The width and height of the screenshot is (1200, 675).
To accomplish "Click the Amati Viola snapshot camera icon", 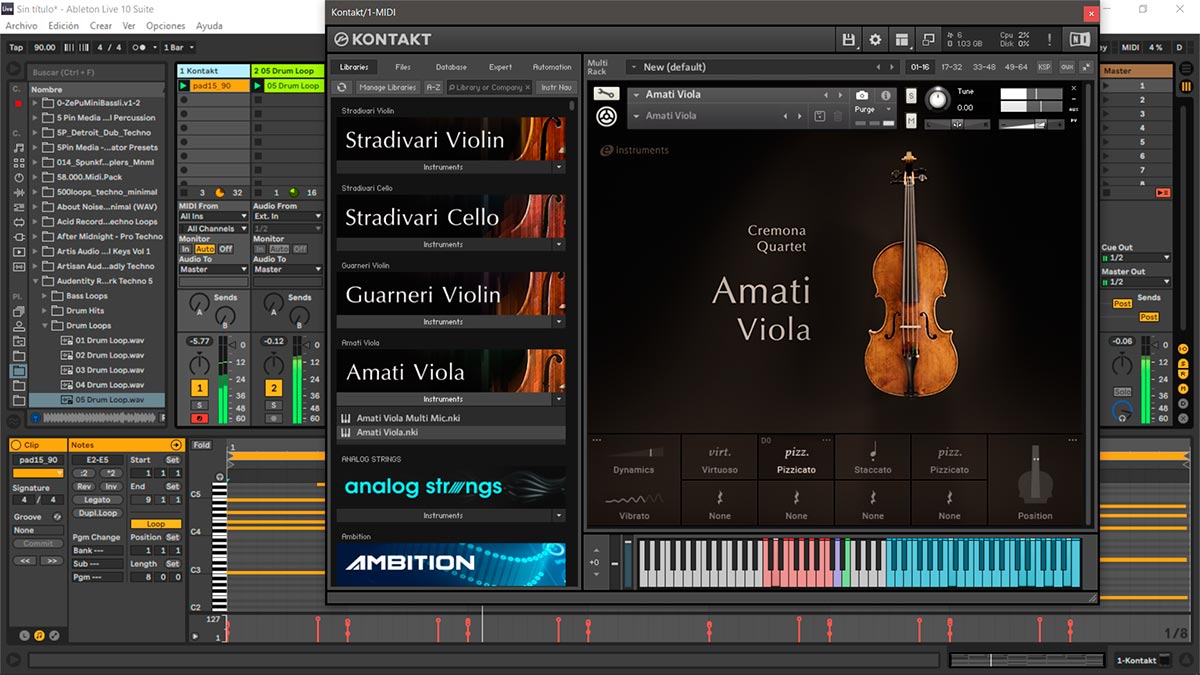I will pyautogui.click(x=862, y=95).
